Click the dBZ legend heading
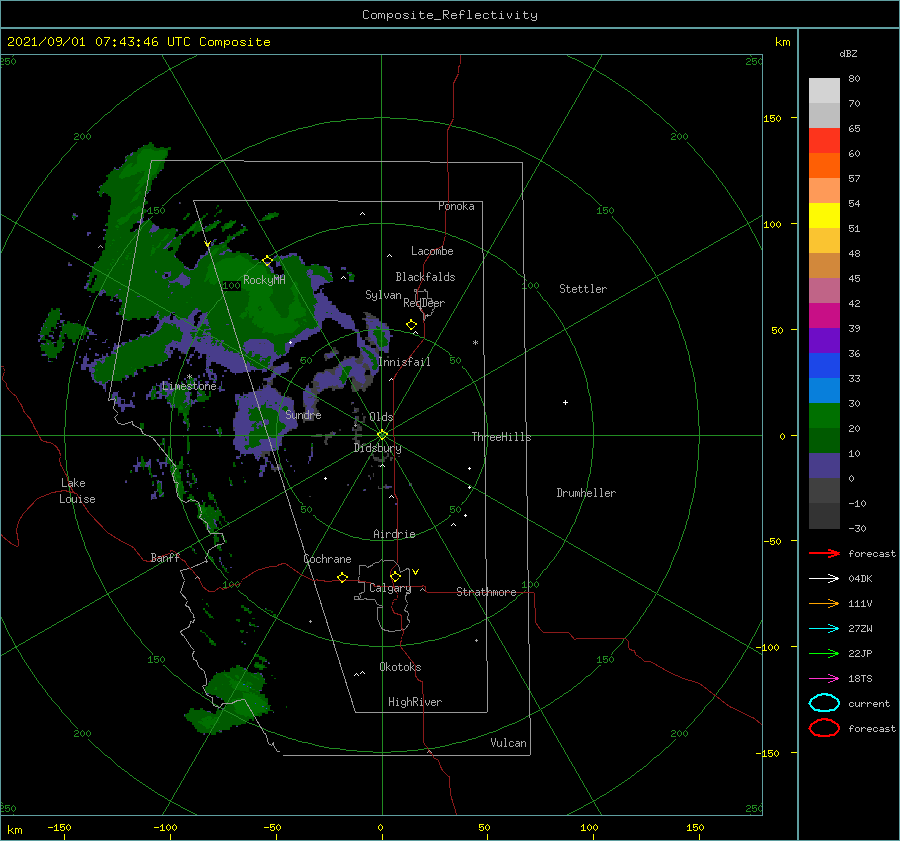 tap(848, 54)
